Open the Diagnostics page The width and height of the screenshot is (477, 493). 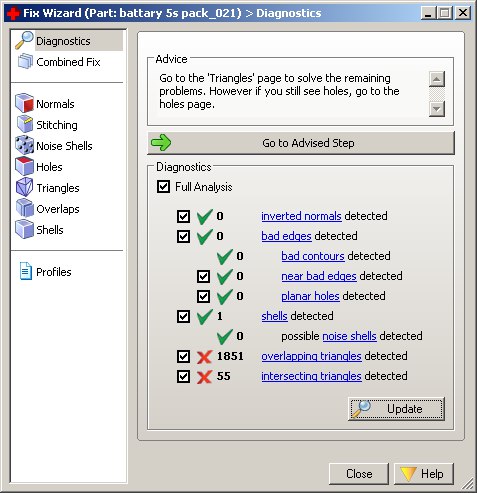click(69, 41)
